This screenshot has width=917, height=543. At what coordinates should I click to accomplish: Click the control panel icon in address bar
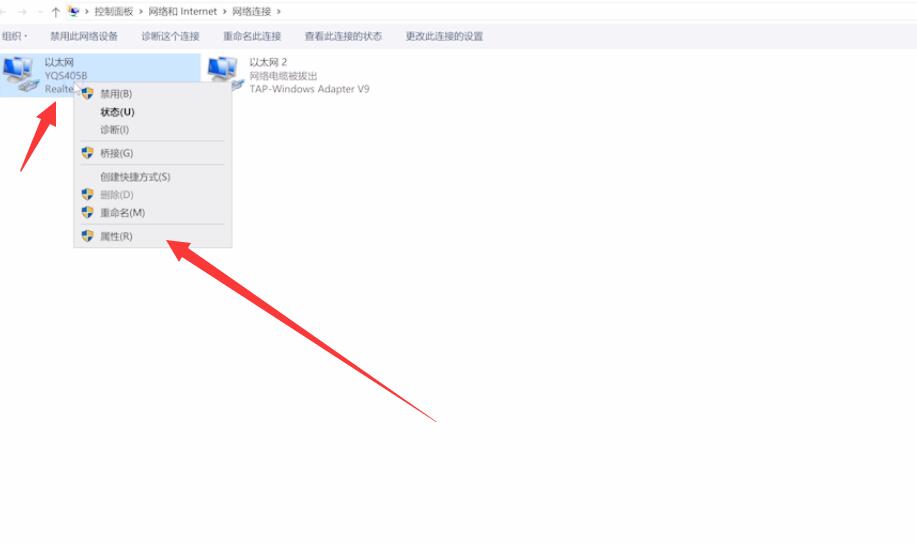pos(73,11)
